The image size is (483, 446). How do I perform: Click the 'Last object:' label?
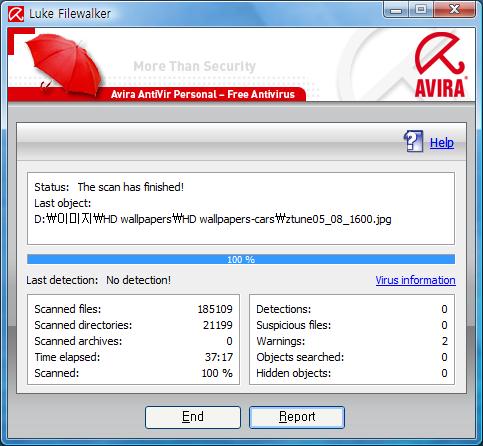pos(63,203)
